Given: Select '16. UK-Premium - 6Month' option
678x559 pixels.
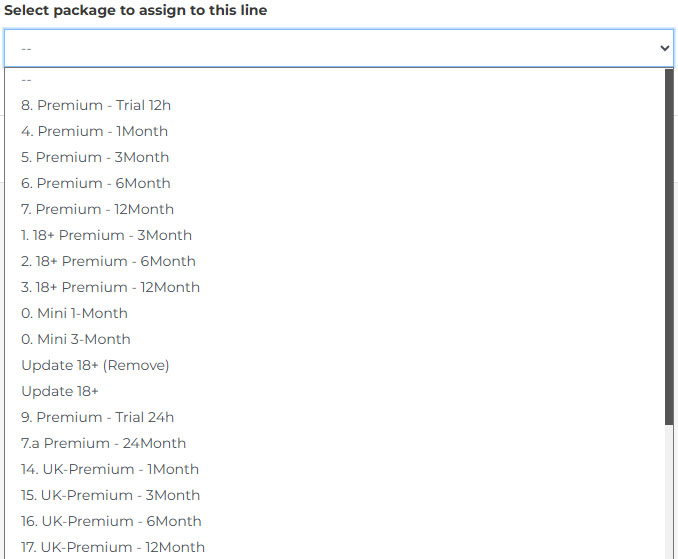Looking at the screenshot, I should click(111, 521).
